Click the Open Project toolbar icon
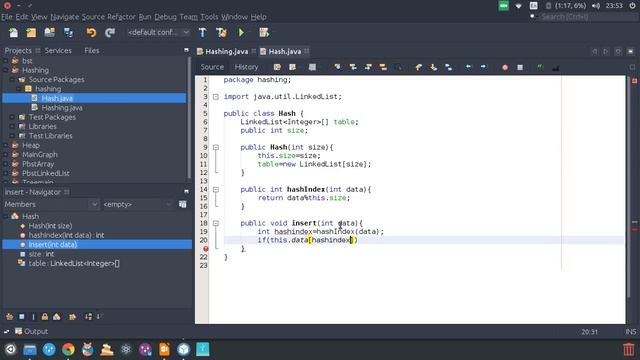 (50, 33)
